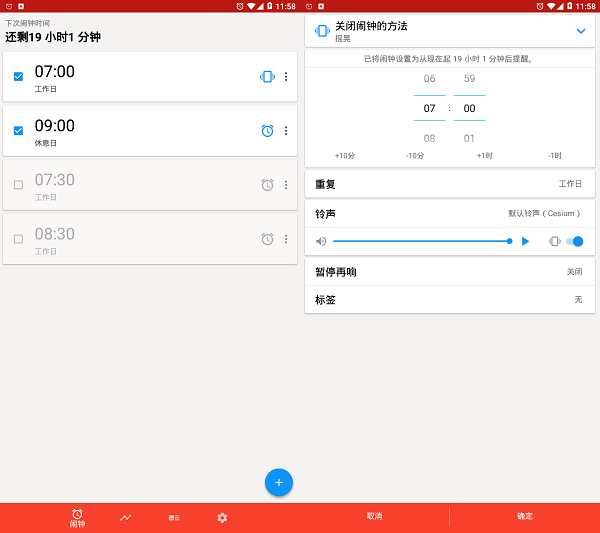600x533 pixels.
Task: Open the settings gear in bottom bar
Action: click(x=222, y=517)
